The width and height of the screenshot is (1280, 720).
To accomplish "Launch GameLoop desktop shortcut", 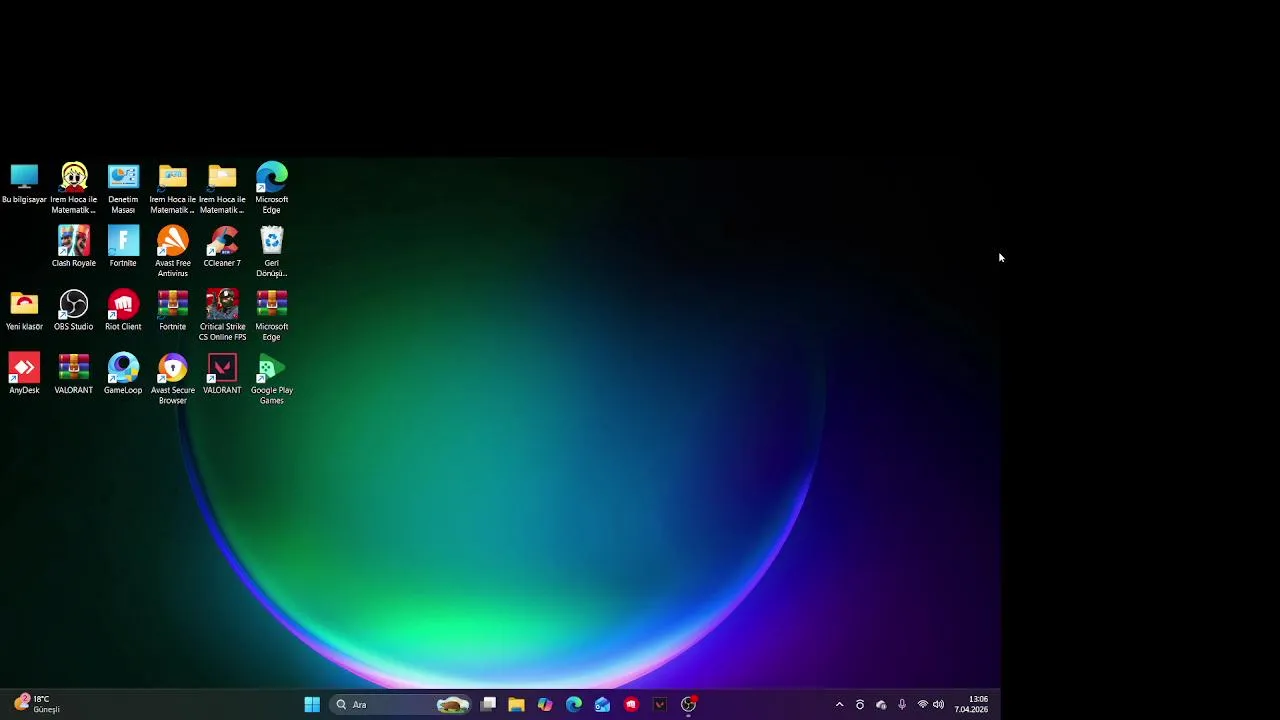I will pos(123,374).
